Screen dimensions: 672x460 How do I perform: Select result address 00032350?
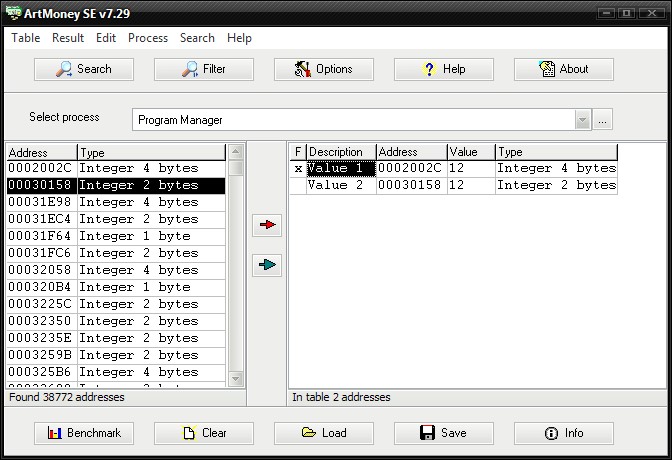tap(40, 322)
